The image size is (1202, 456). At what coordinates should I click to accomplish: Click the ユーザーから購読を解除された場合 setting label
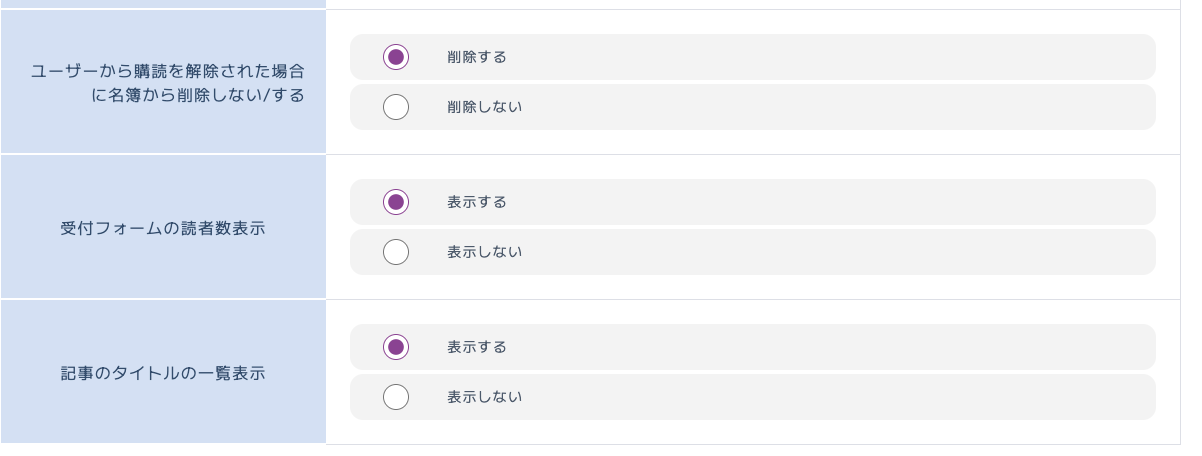point(167,72)
